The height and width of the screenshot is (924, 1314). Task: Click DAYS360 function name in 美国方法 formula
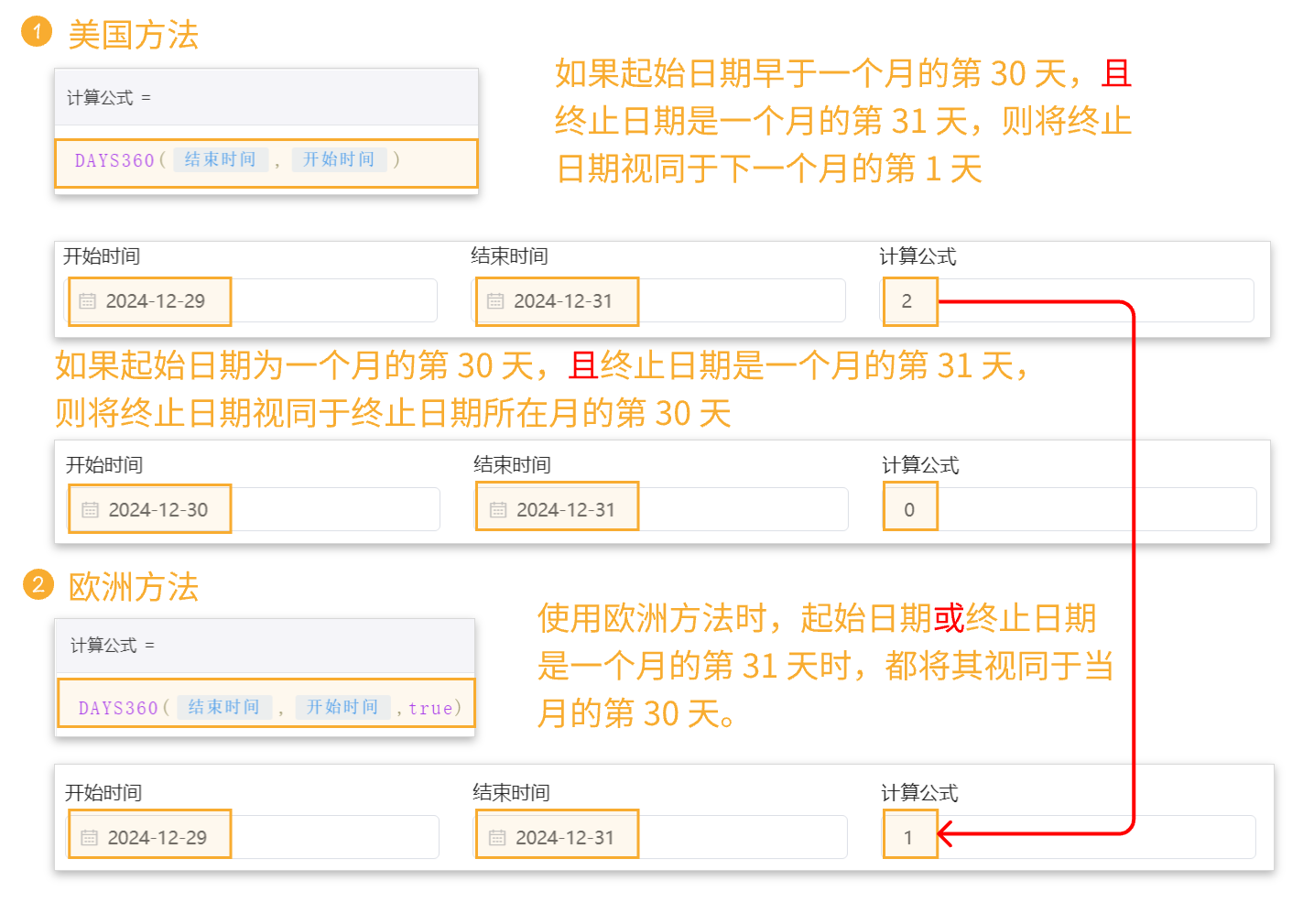[114, 161]
